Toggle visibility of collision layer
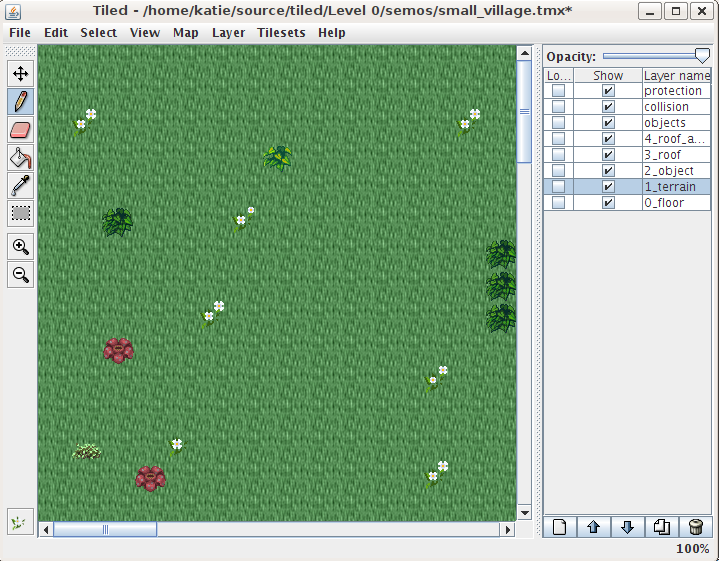This screenshot has height=561, width=719. click(608, 107)
